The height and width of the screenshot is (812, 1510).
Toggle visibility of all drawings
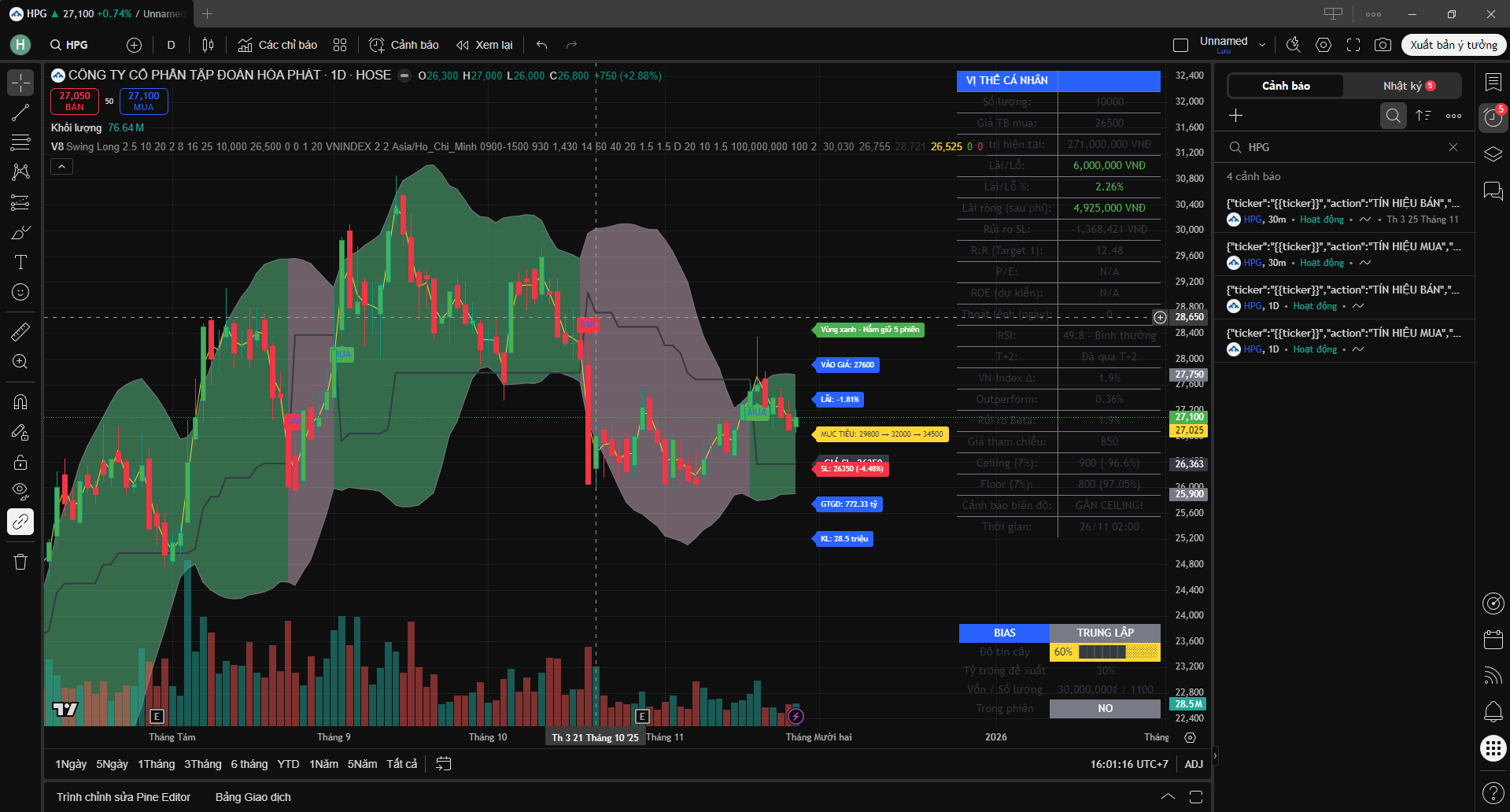(20, 490)
